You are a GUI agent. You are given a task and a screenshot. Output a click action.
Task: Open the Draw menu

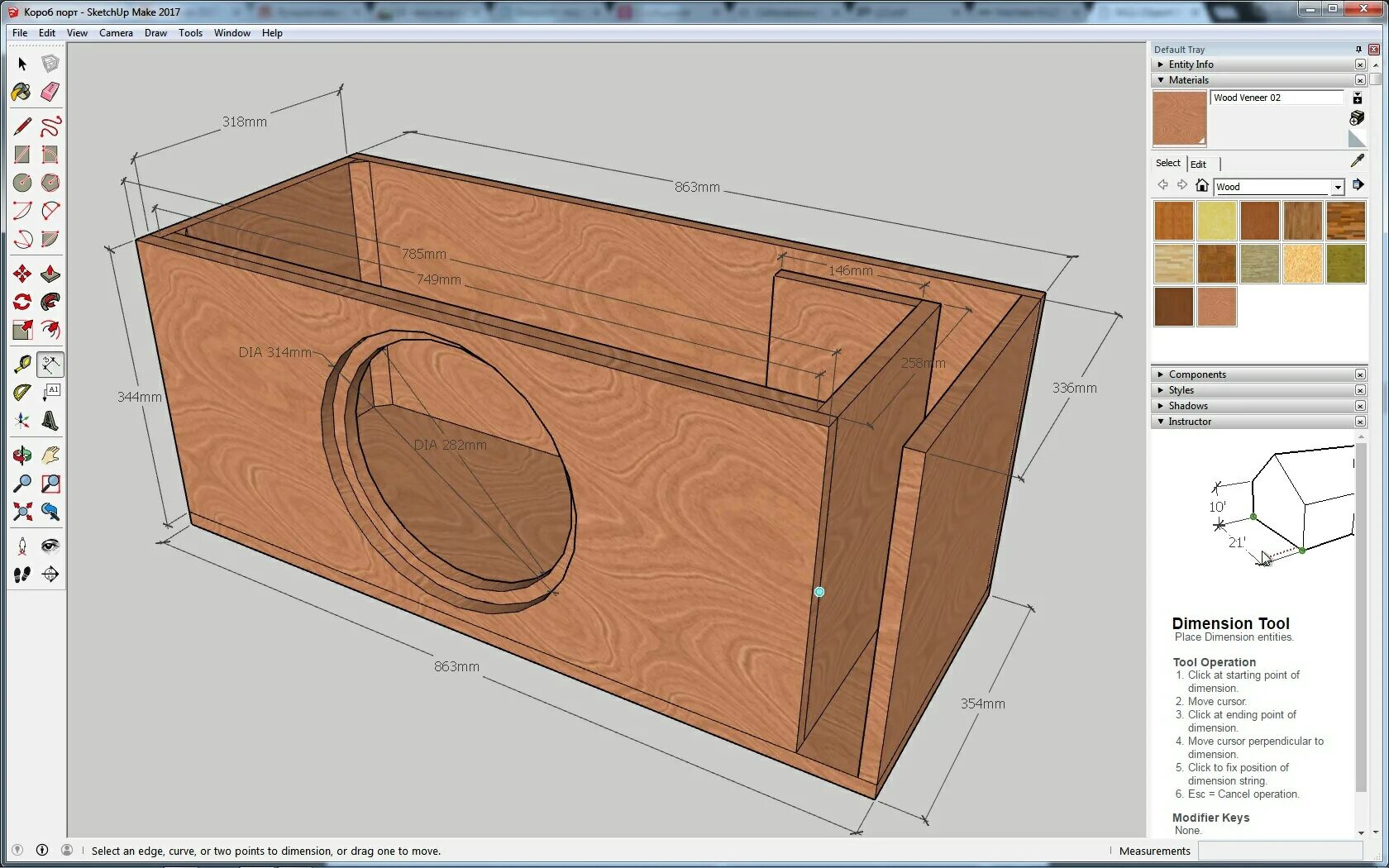pyautogui.click(x=155, y=33)
